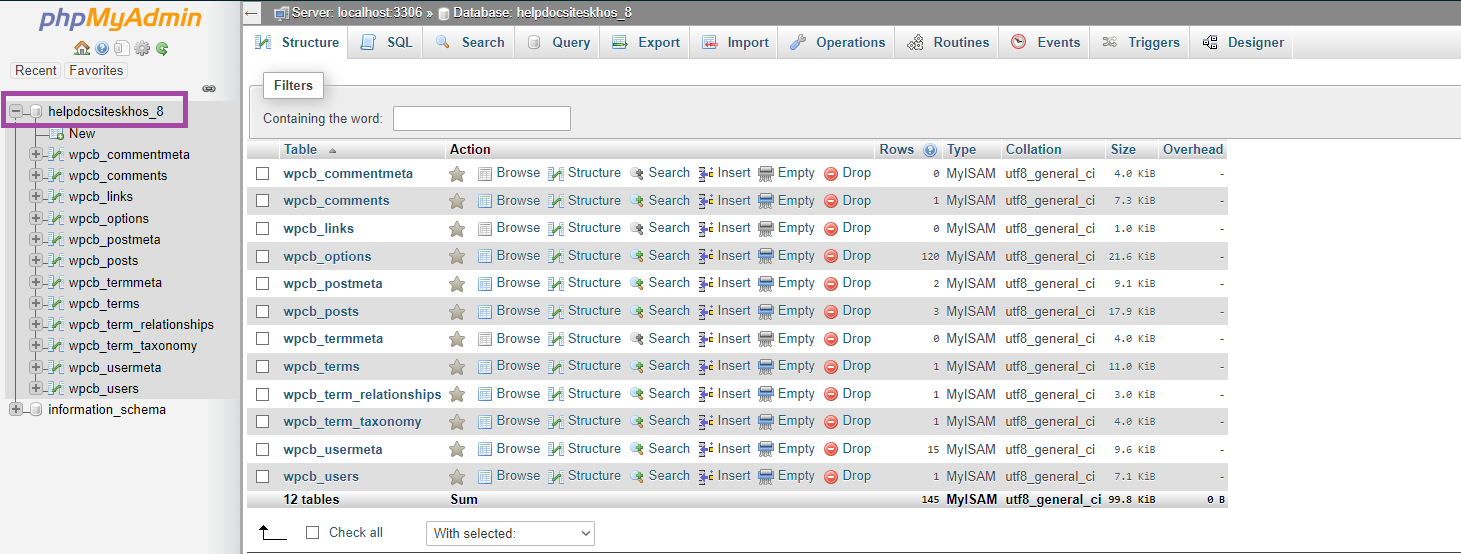This screenshot has width=1461, height=554.
Task: Tick checkbox for wpcb_postmeta row
Action: coord(263,284)
